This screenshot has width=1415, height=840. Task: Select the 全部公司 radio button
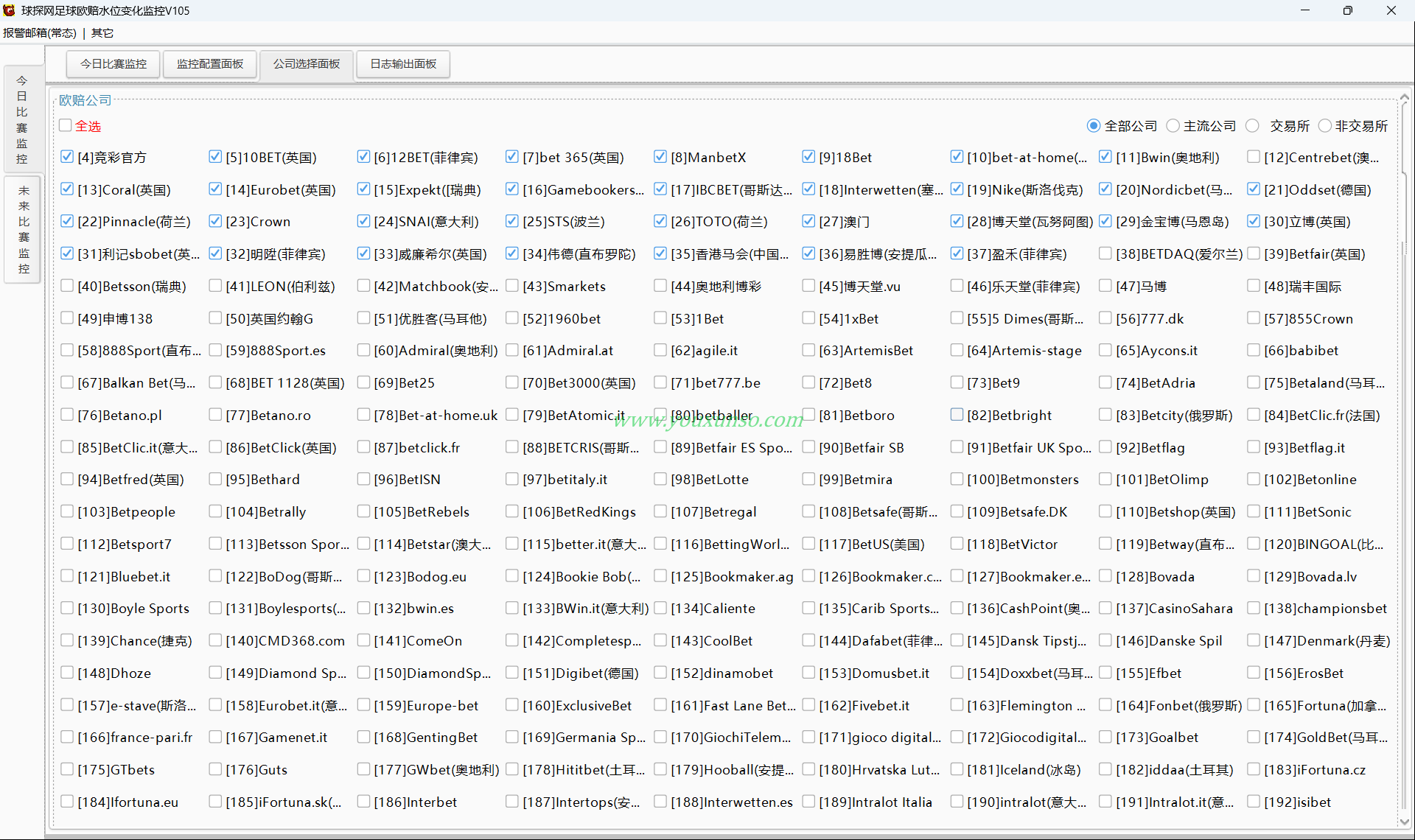[x=1094, y=126]
